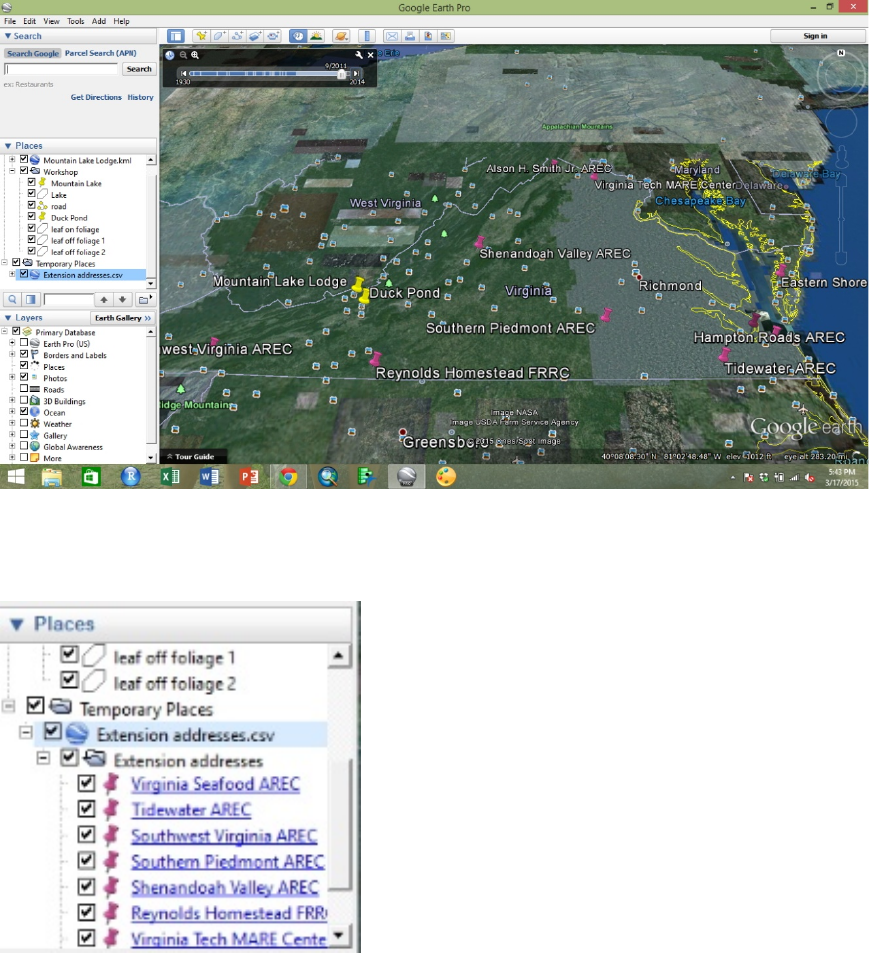Open the Add menu
Image resolution: width=869 pixels, height=953 pixels.
pyautogui.click(x=99, y=21)
